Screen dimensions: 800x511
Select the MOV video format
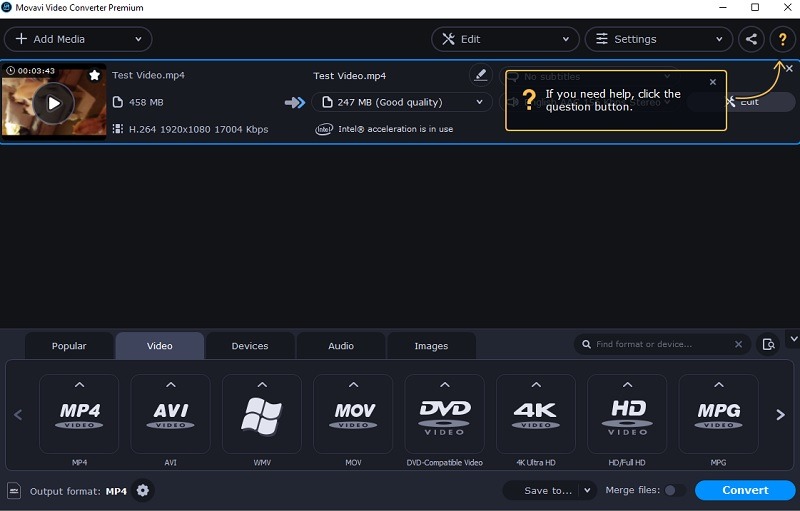[353, 414]
